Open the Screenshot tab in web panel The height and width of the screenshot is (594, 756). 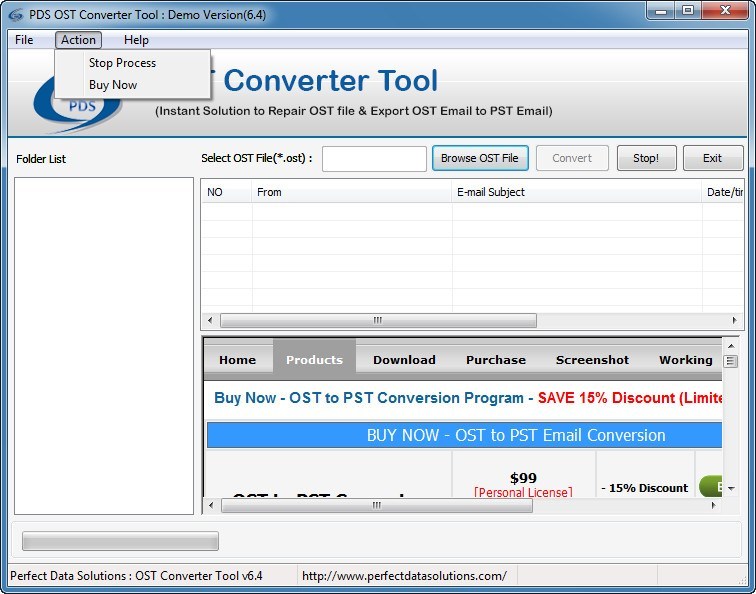click(592, 360)
